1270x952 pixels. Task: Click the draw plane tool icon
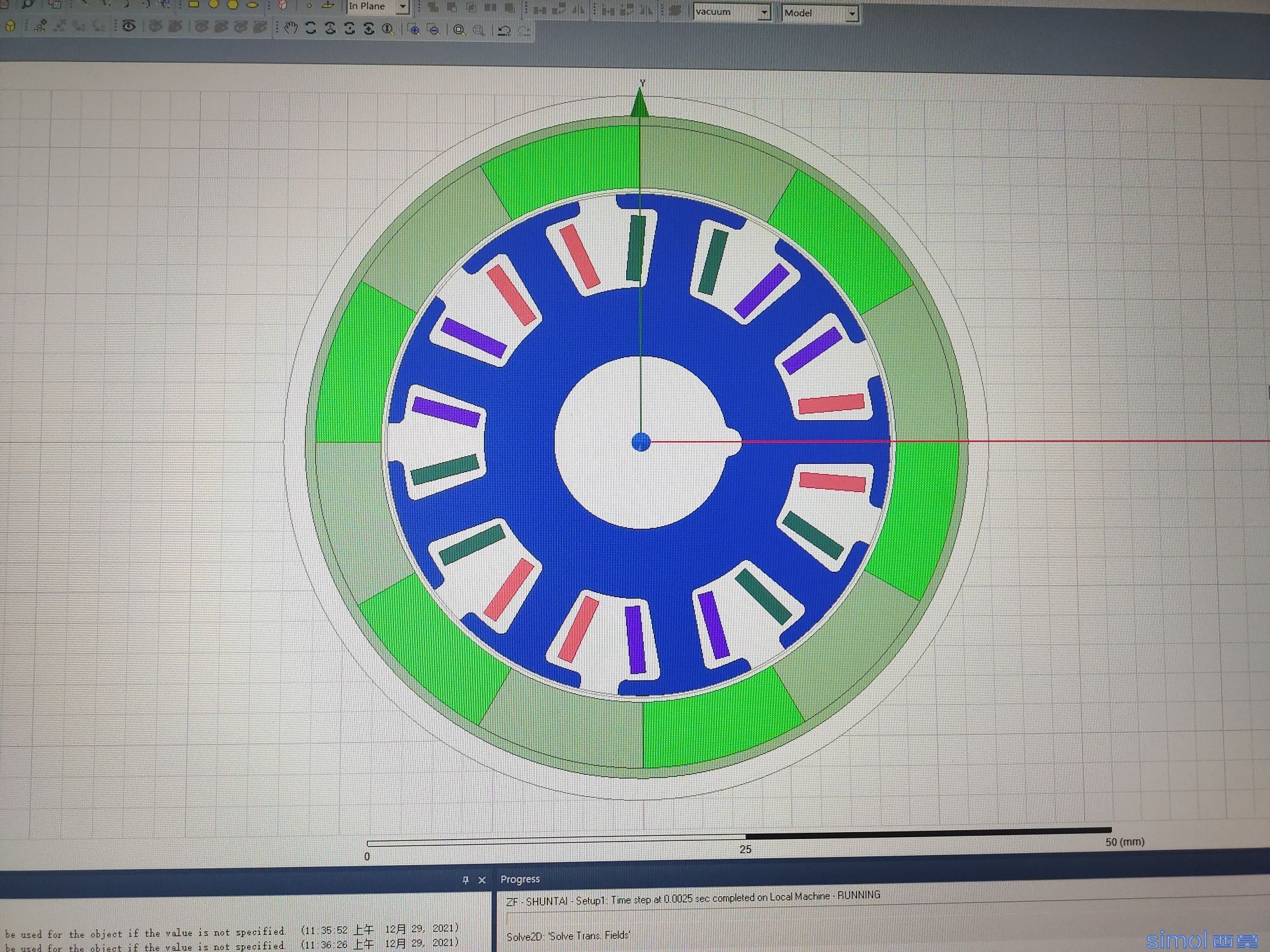(328, 4)
